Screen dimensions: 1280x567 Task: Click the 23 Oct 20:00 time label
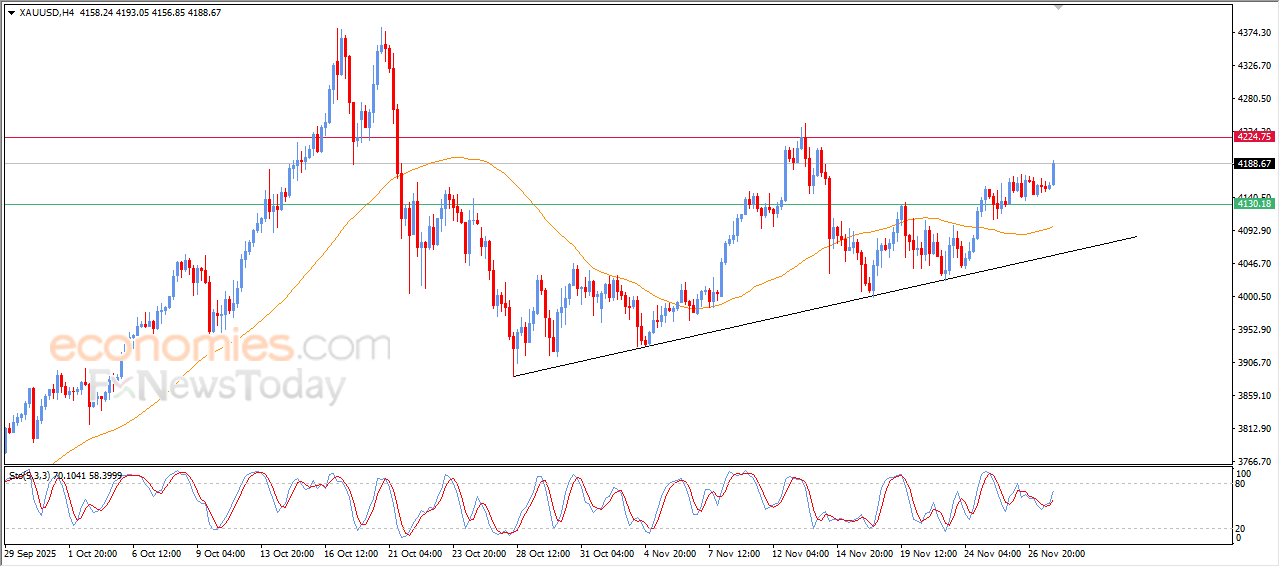480,553
